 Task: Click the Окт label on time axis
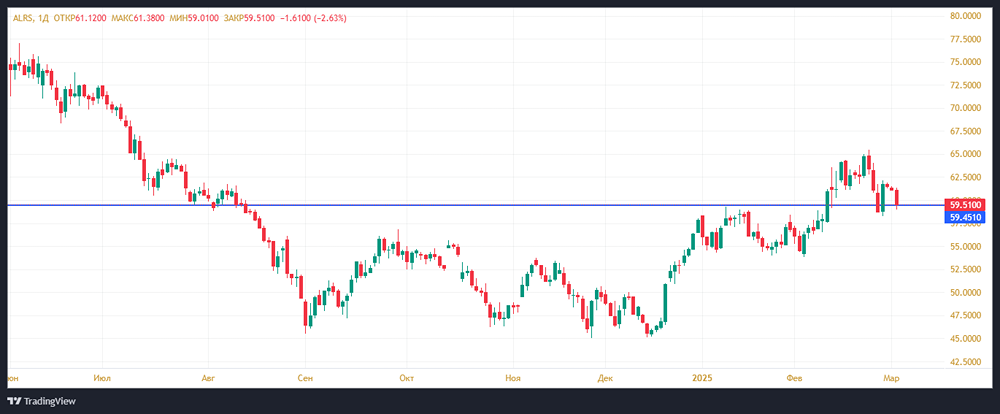click(406, 378)
